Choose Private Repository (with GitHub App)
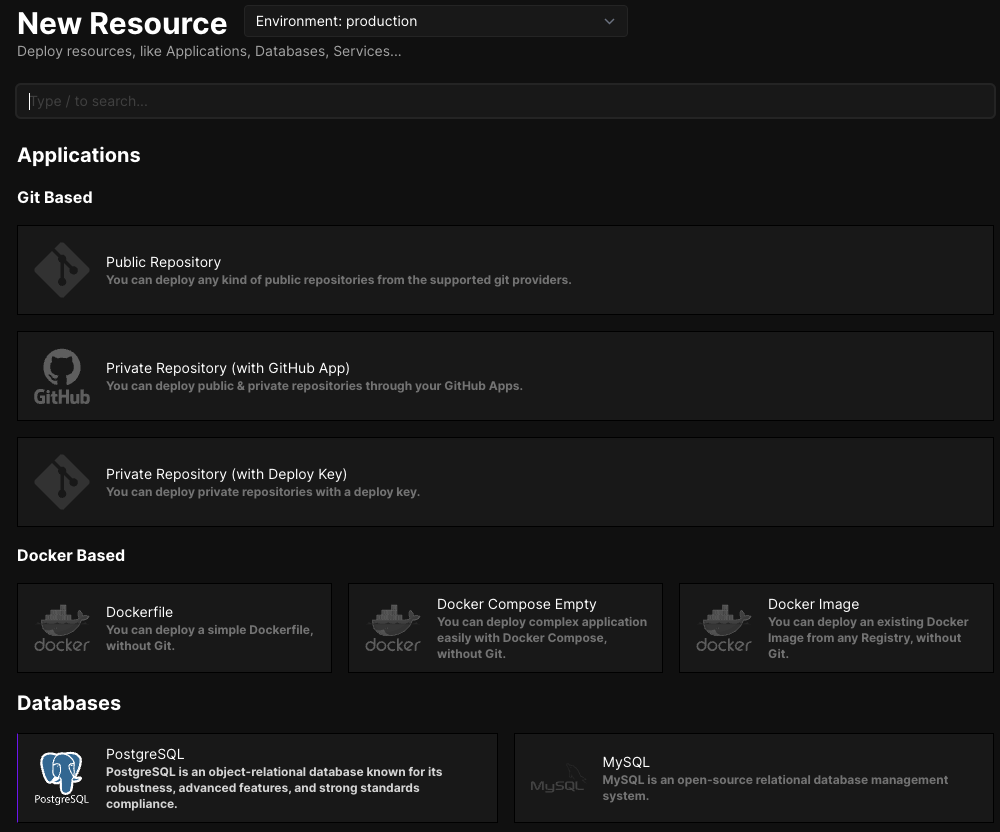Screen dimensions: 1000x832 pyautogui.click(x=505, y=375)
